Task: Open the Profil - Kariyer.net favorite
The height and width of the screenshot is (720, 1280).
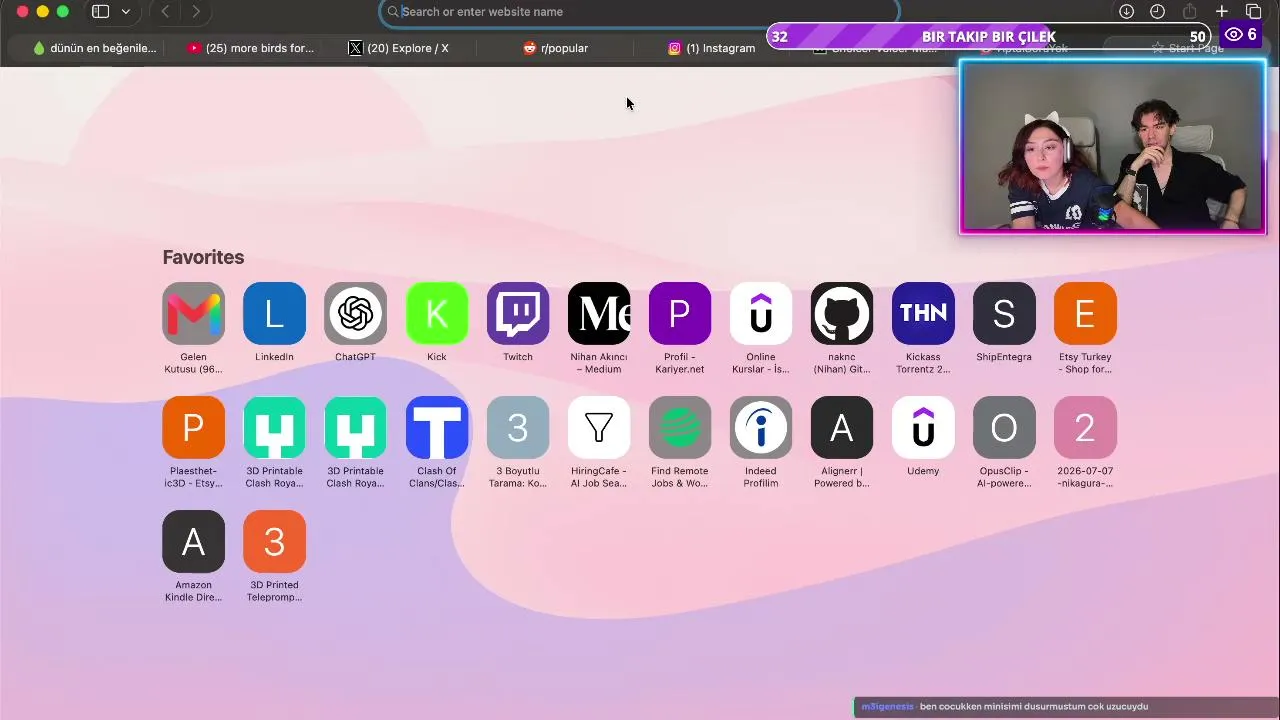Action: pyautogui.click(x=680, y=314)
